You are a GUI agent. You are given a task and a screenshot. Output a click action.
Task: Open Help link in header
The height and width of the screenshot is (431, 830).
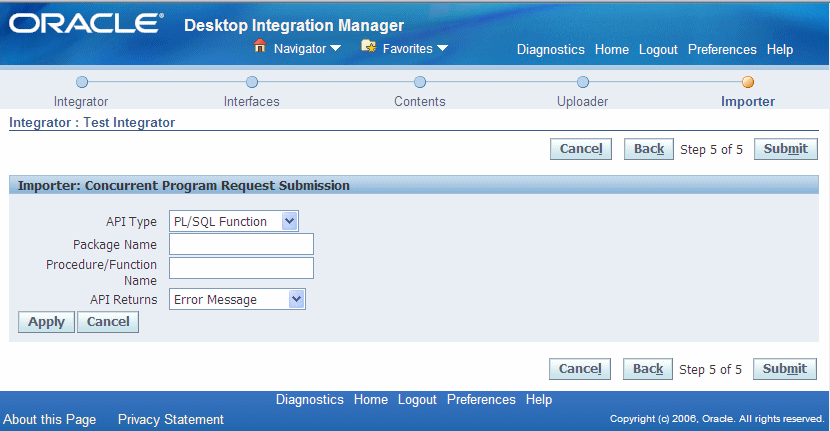coord(780,49)
